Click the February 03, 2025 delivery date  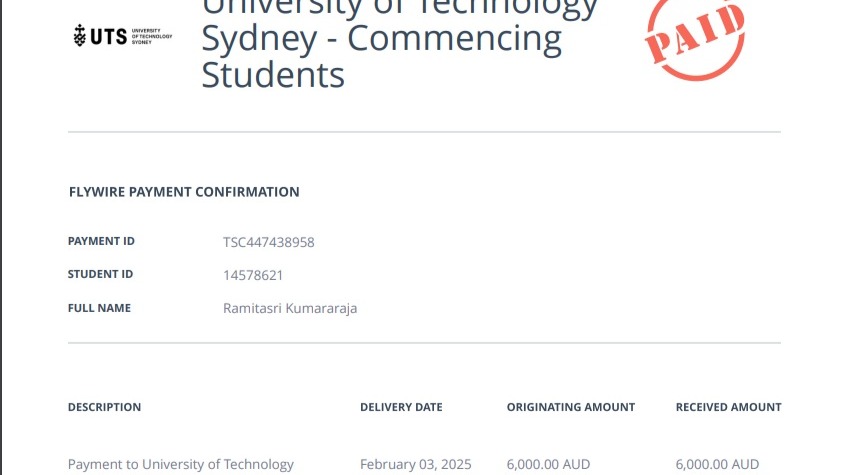416,464
